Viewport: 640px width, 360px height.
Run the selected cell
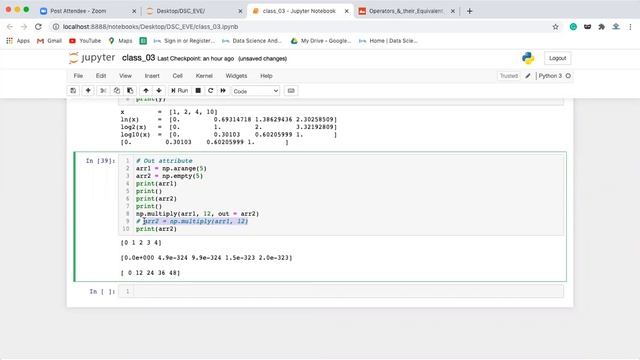(x=180, y=91)
